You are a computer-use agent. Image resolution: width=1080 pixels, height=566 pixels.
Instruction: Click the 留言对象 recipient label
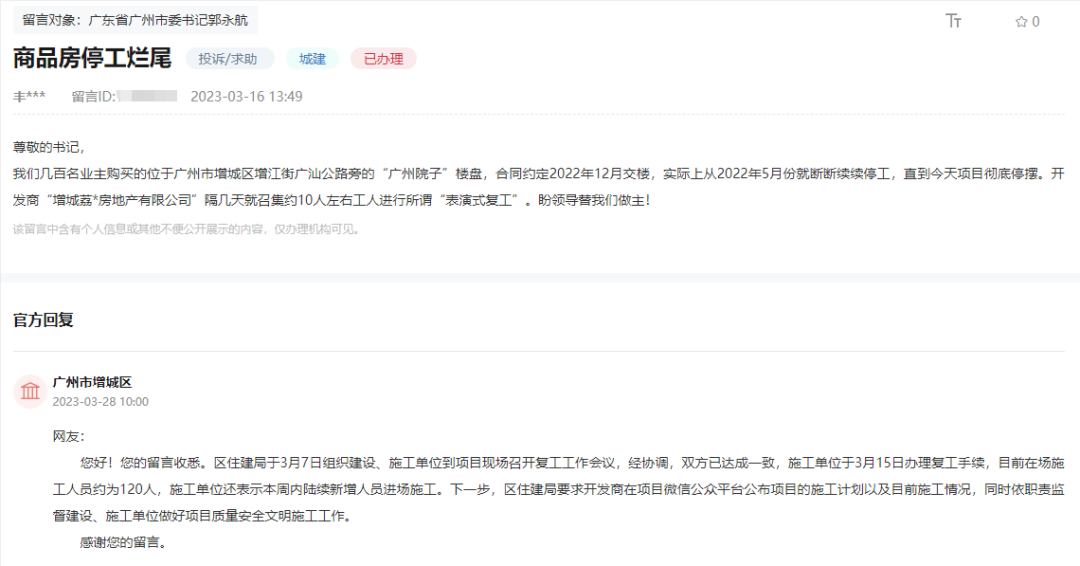coord(135,20)
